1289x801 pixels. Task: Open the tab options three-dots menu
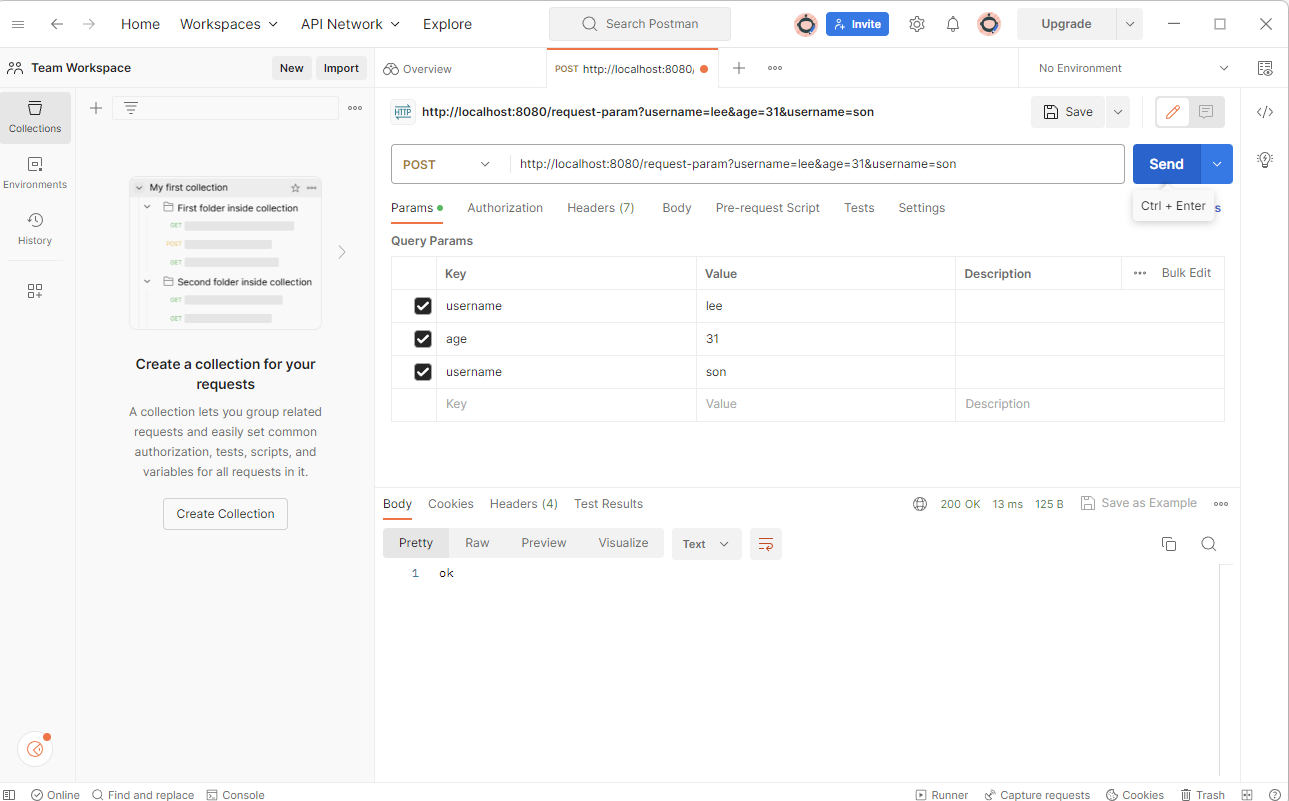775,68
